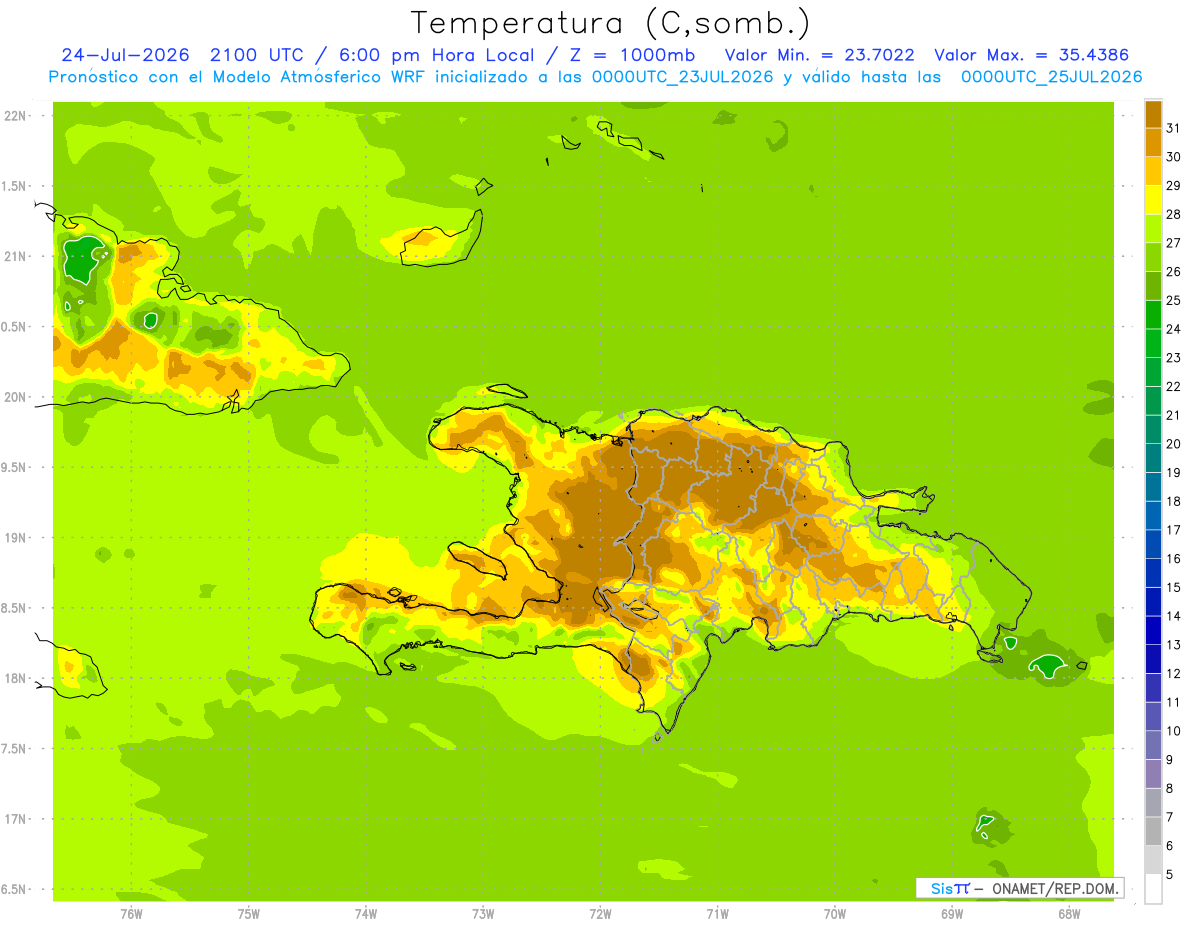Click the "21N" latitude axis label
The width and height of the screenshot is (1200, 927).
point(13,256)
